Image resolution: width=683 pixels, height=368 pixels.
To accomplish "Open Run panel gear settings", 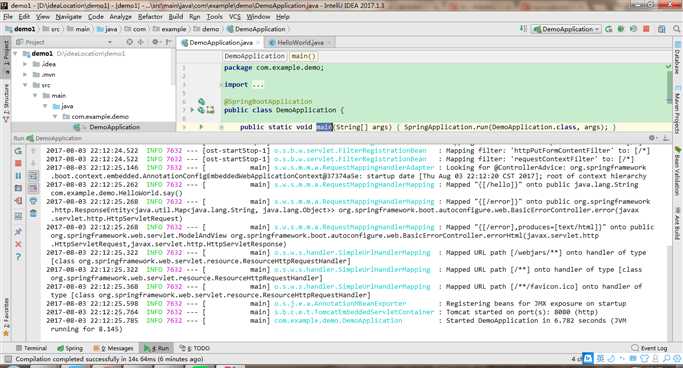I will 653,138.
